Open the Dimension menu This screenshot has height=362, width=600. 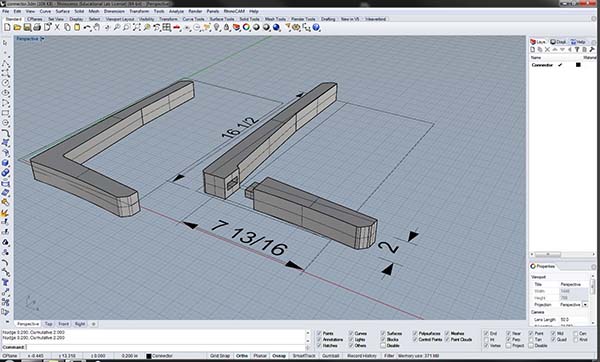pos(114,11)
